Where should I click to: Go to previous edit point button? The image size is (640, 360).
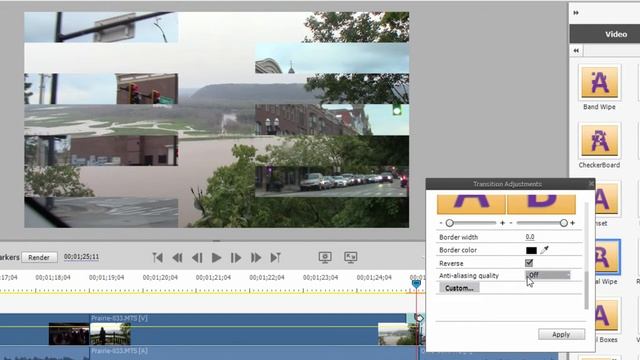click(158, 258)
